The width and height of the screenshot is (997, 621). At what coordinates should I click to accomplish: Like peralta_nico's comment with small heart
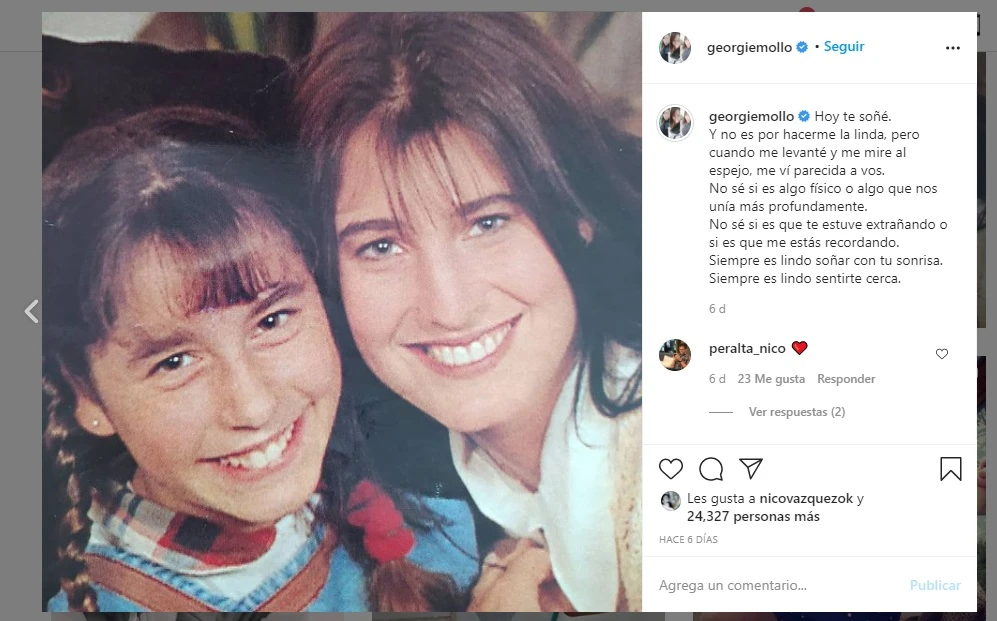941,354
